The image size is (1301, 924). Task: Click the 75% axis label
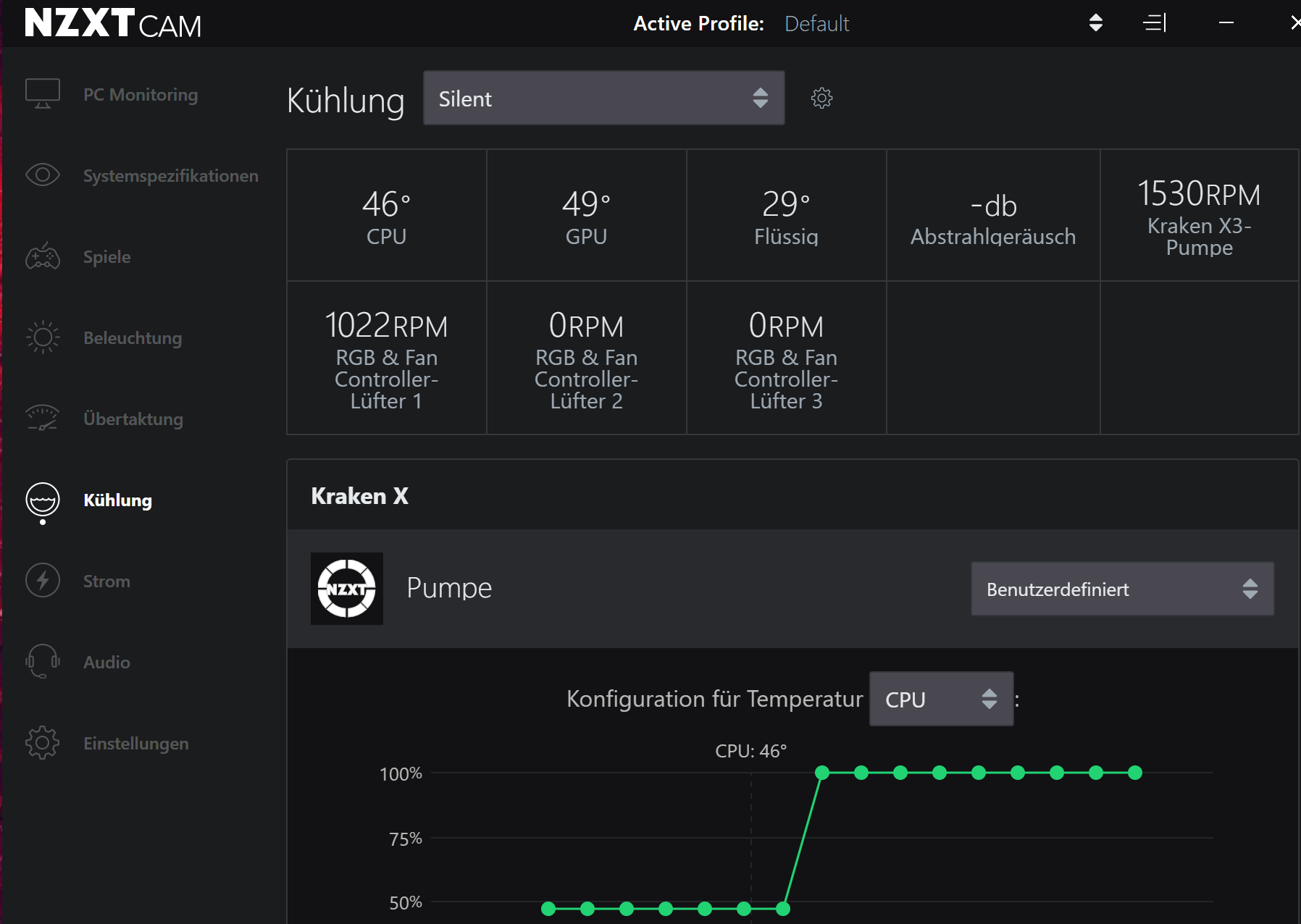(x=406, y=839)
